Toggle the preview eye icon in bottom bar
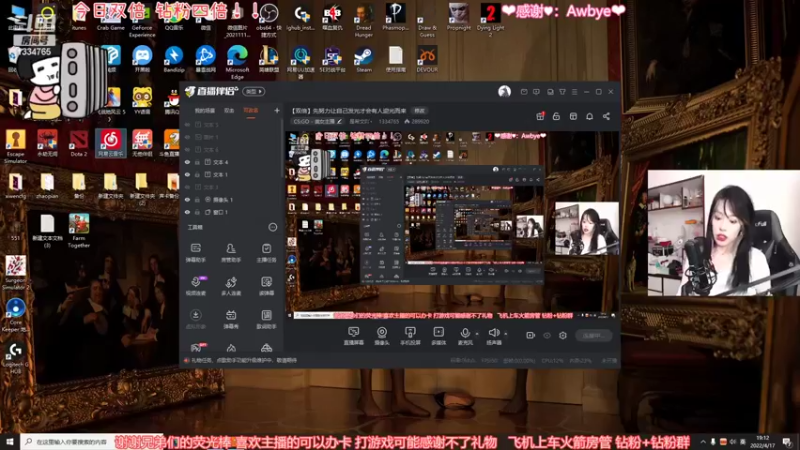 547,335
